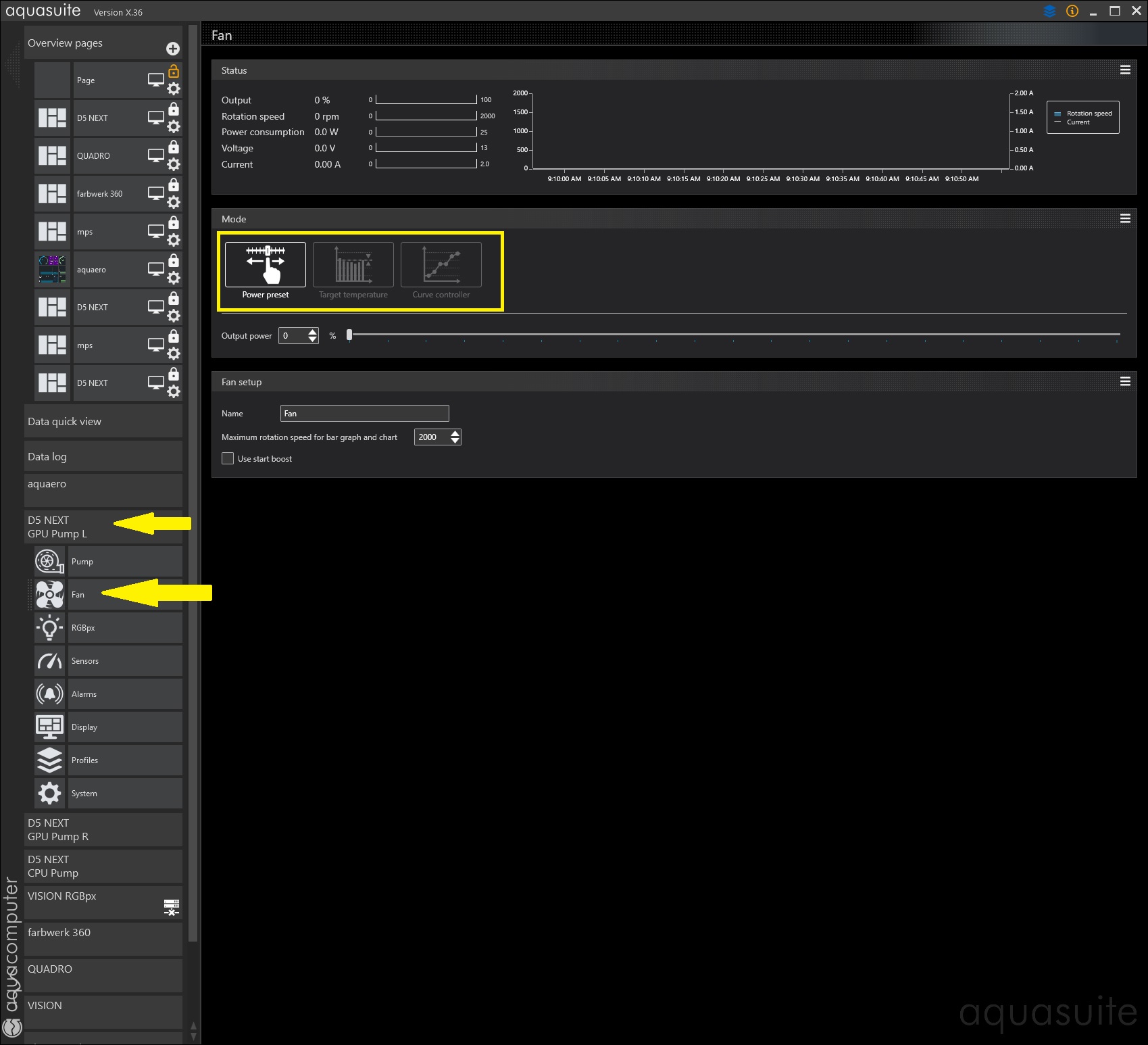The width and height of the screenshot is (1148, 1045).
Task: Increase Output power with the up arrow
Action: coord(312,332)
